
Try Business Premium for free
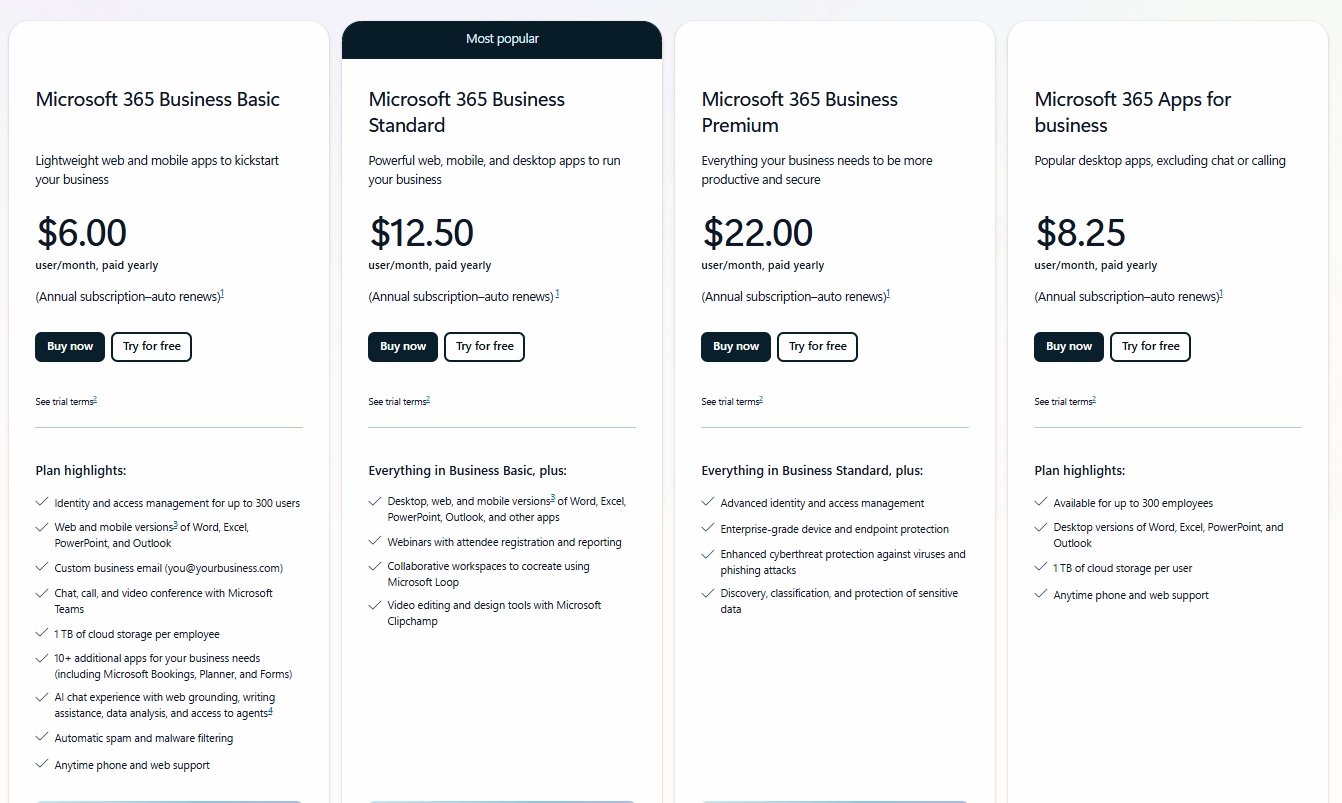pyautogui.click(x=816, y=346)
